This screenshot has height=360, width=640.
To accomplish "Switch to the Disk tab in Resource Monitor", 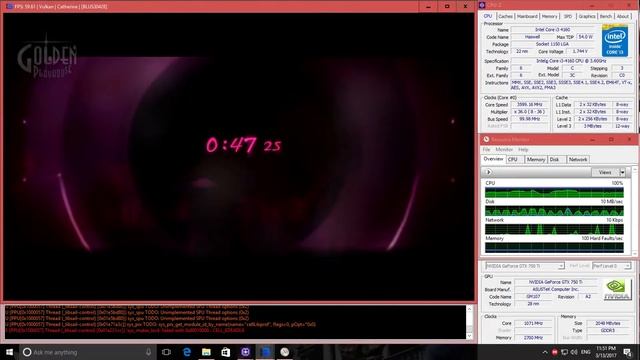I will click(x=554, y=160).
